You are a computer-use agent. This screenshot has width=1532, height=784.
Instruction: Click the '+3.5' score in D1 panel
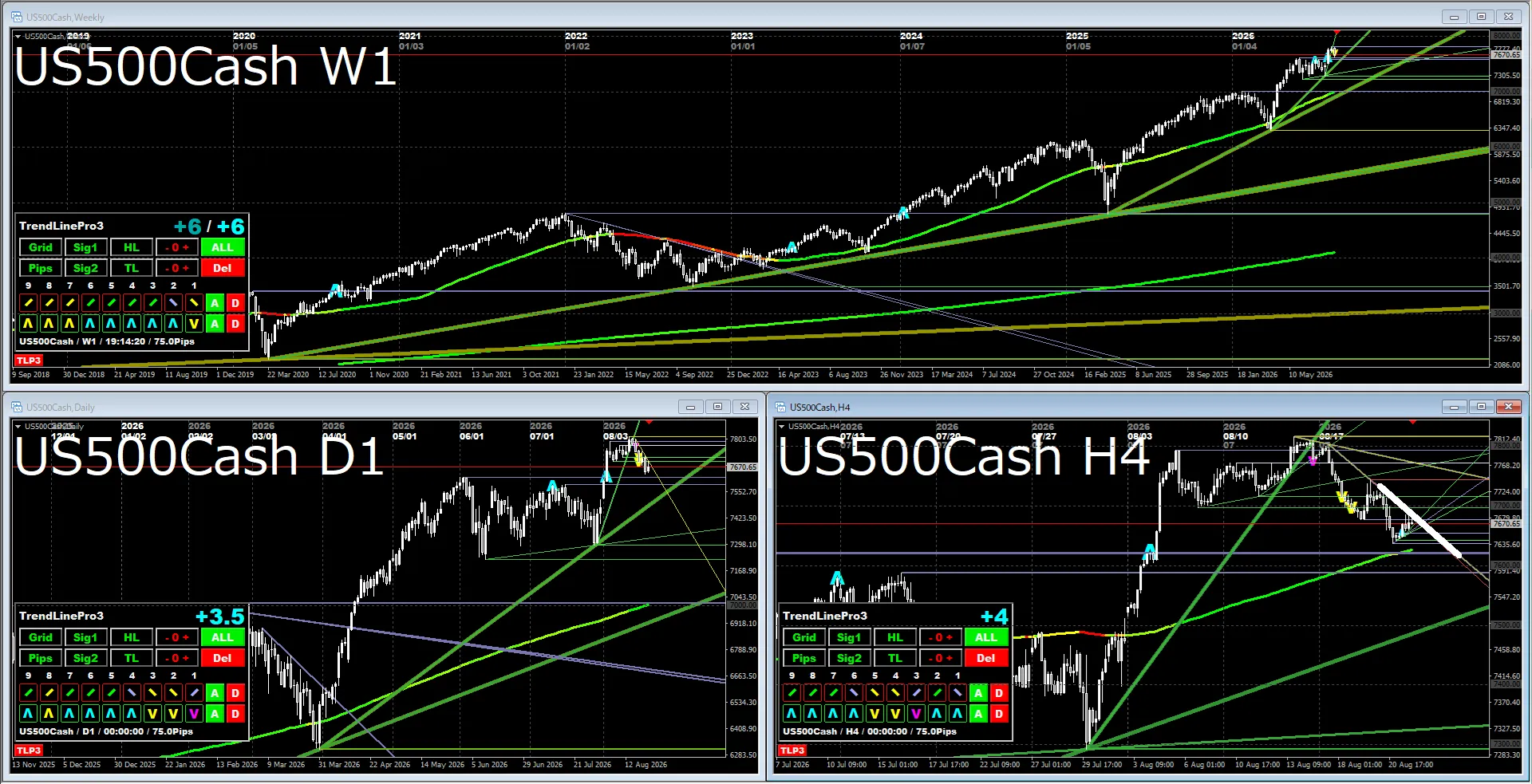point(220,617)
